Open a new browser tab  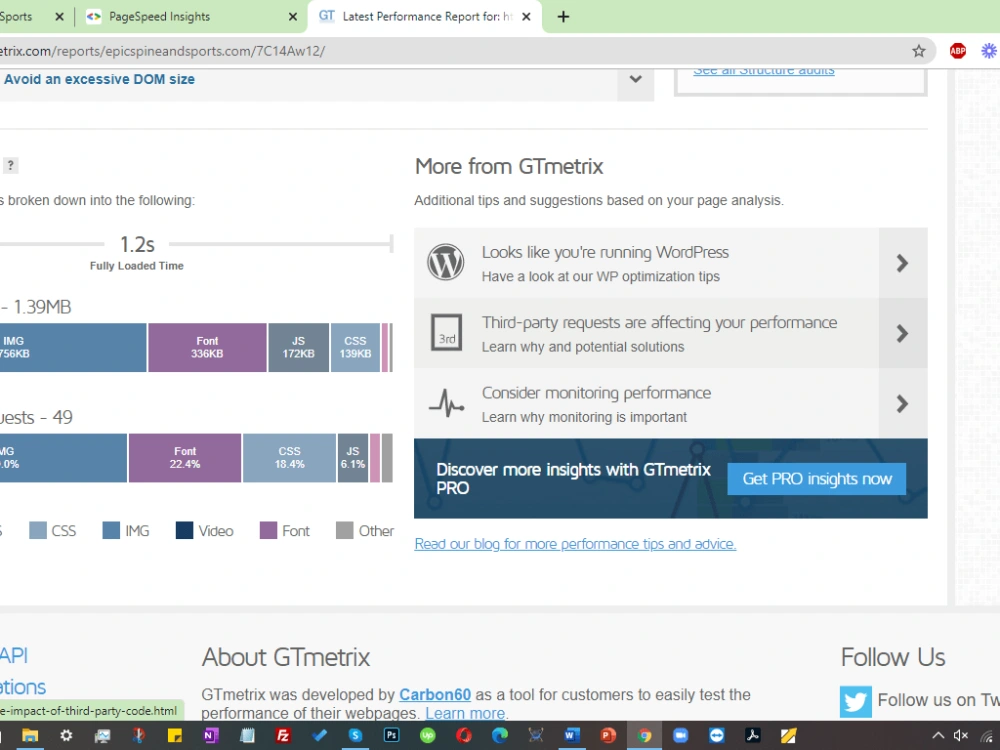click(563, 17)
